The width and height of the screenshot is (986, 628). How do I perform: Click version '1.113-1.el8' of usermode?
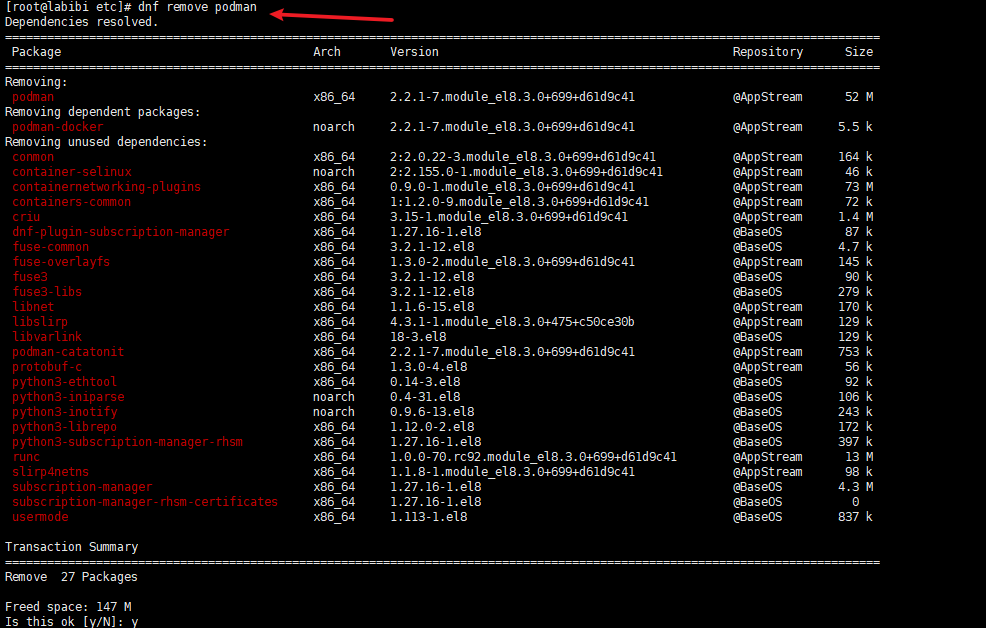coord(429,517)
